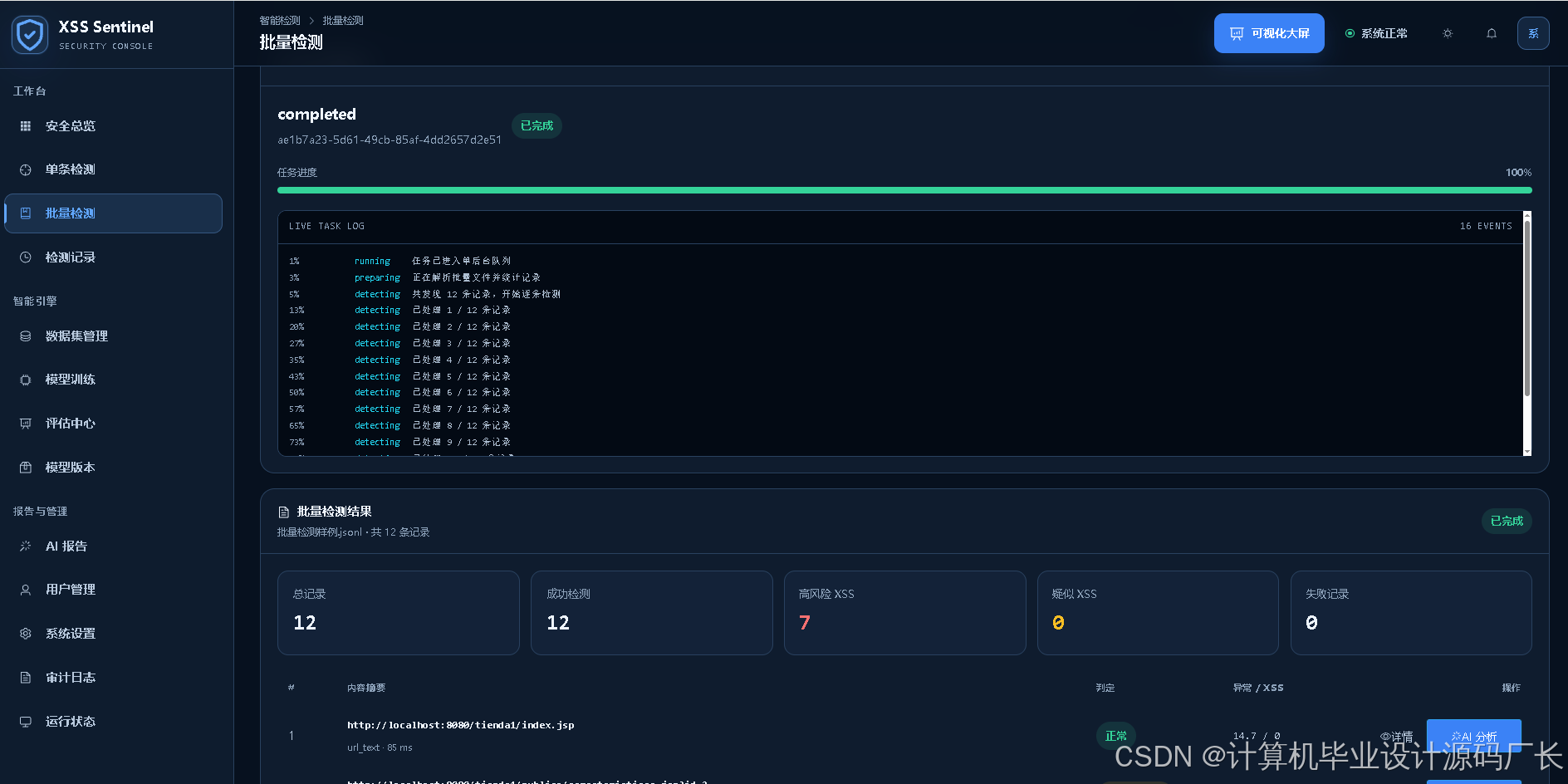Viewport: 1568px width, 784px height.
Task: Click the 成功检测 12 card
Action: pos(652,613)
